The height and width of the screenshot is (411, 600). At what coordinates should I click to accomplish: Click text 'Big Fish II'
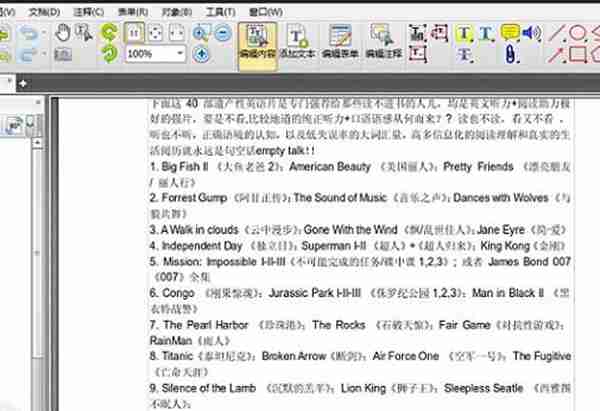click(185, 167)
